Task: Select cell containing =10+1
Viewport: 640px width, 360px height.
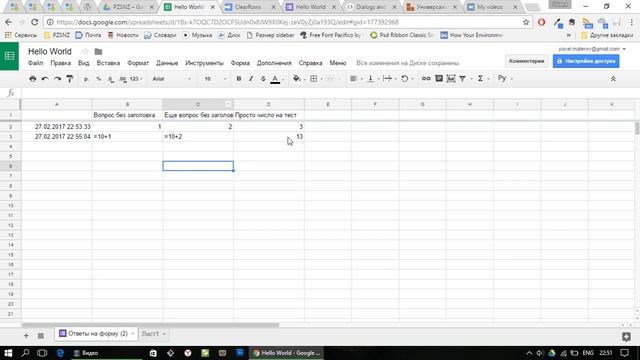Action: point(127,137)
